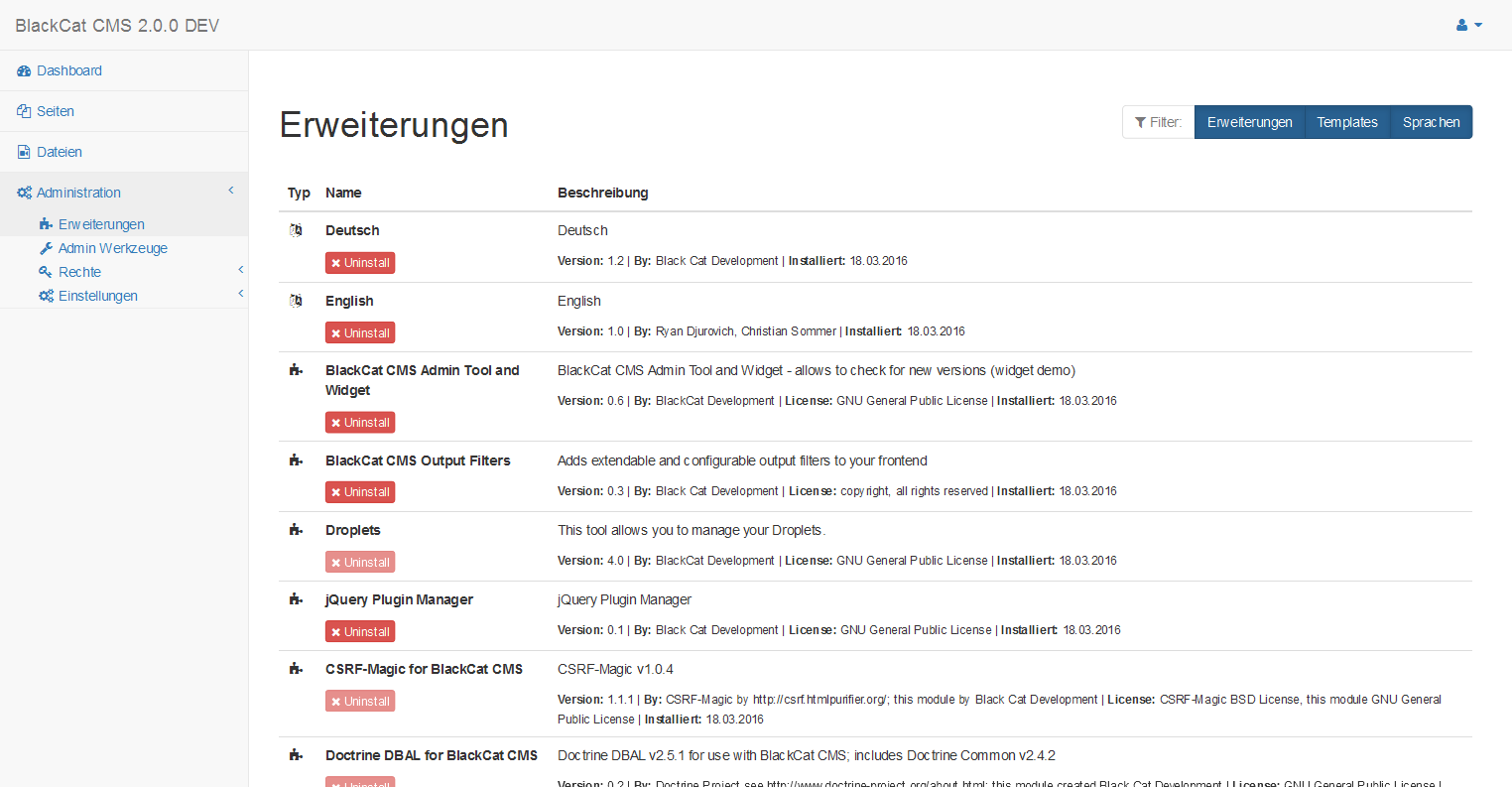Click the Dateien file icon
1512x787 pixels.
tap(24, 152)
